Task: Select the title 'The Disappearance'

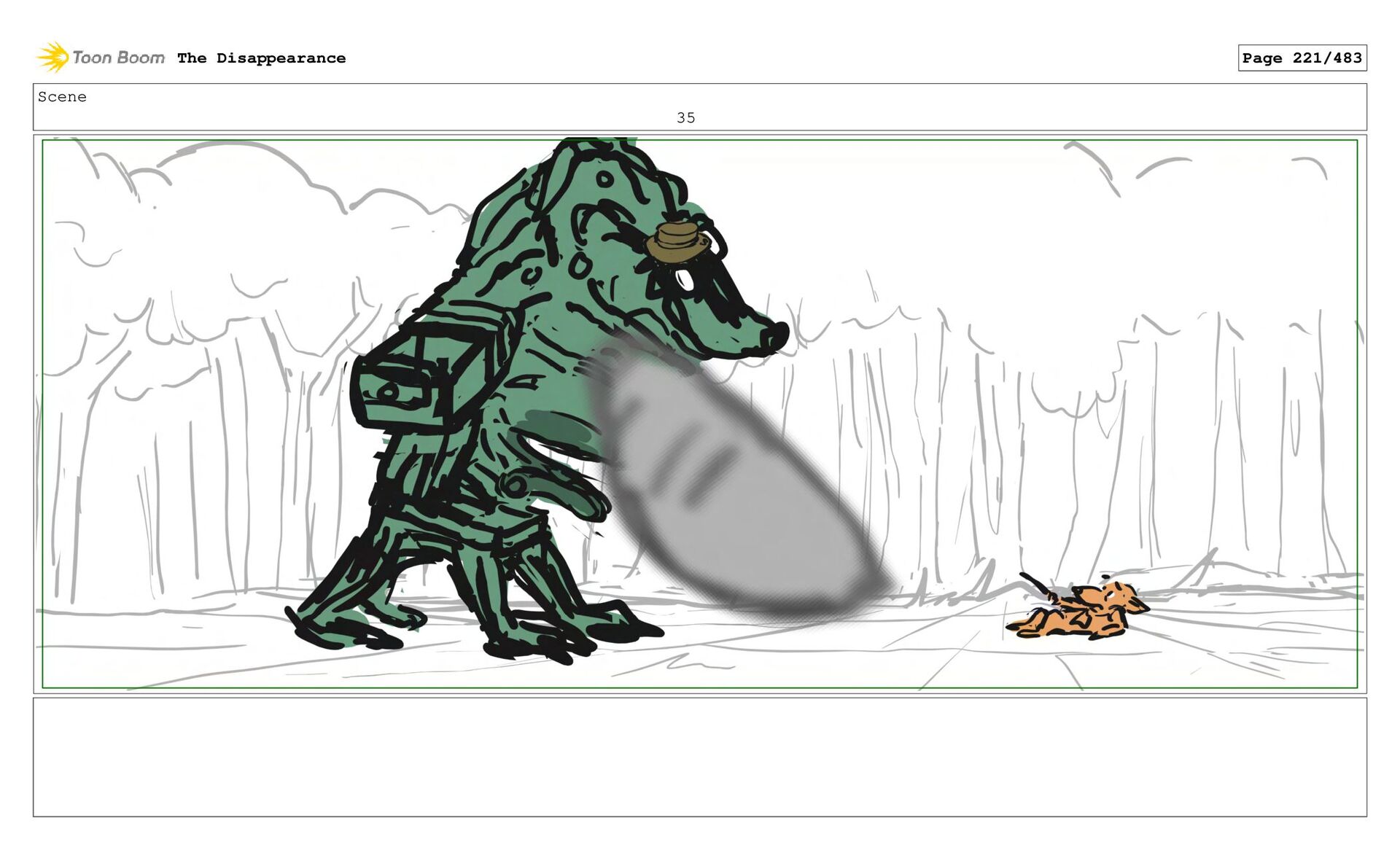Action: [x=261, y=58]
